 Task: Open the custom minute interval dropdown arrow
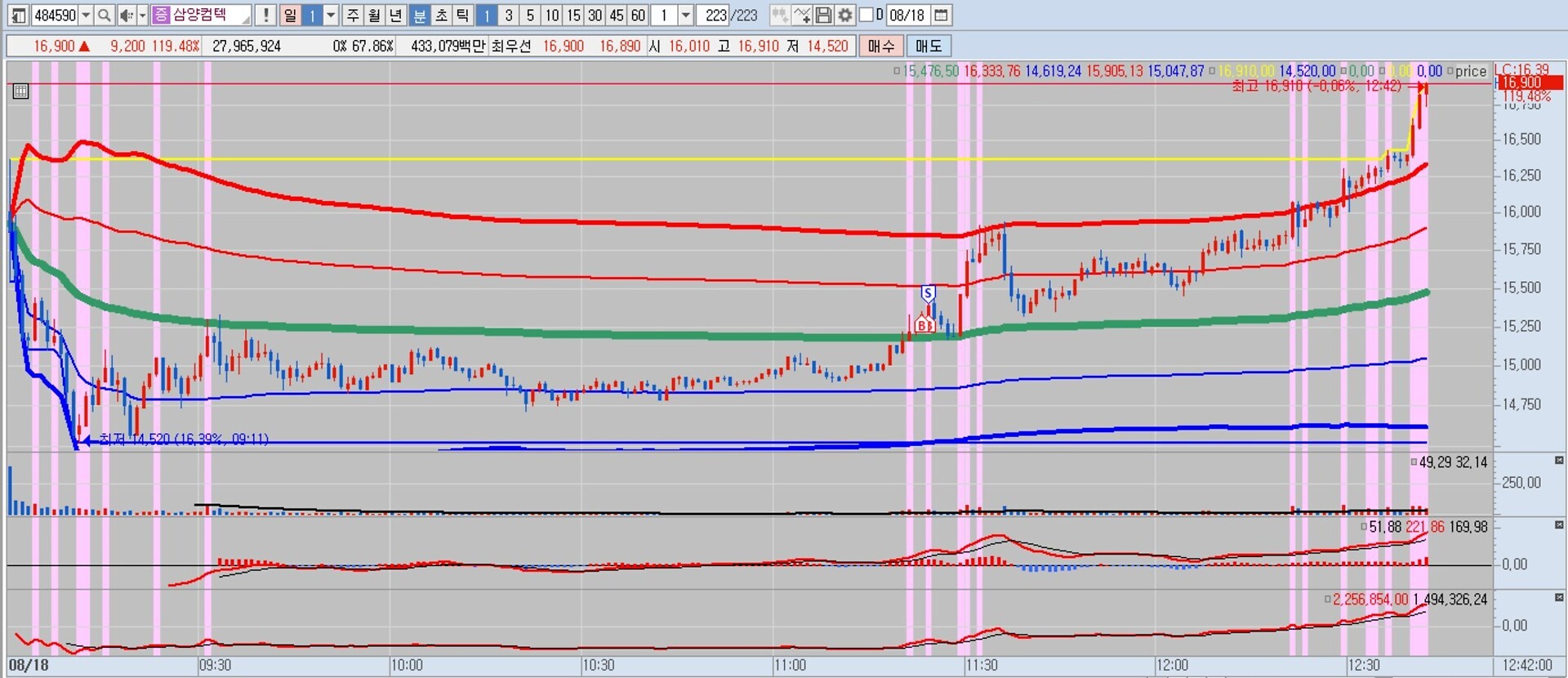[x=686, y=15]
